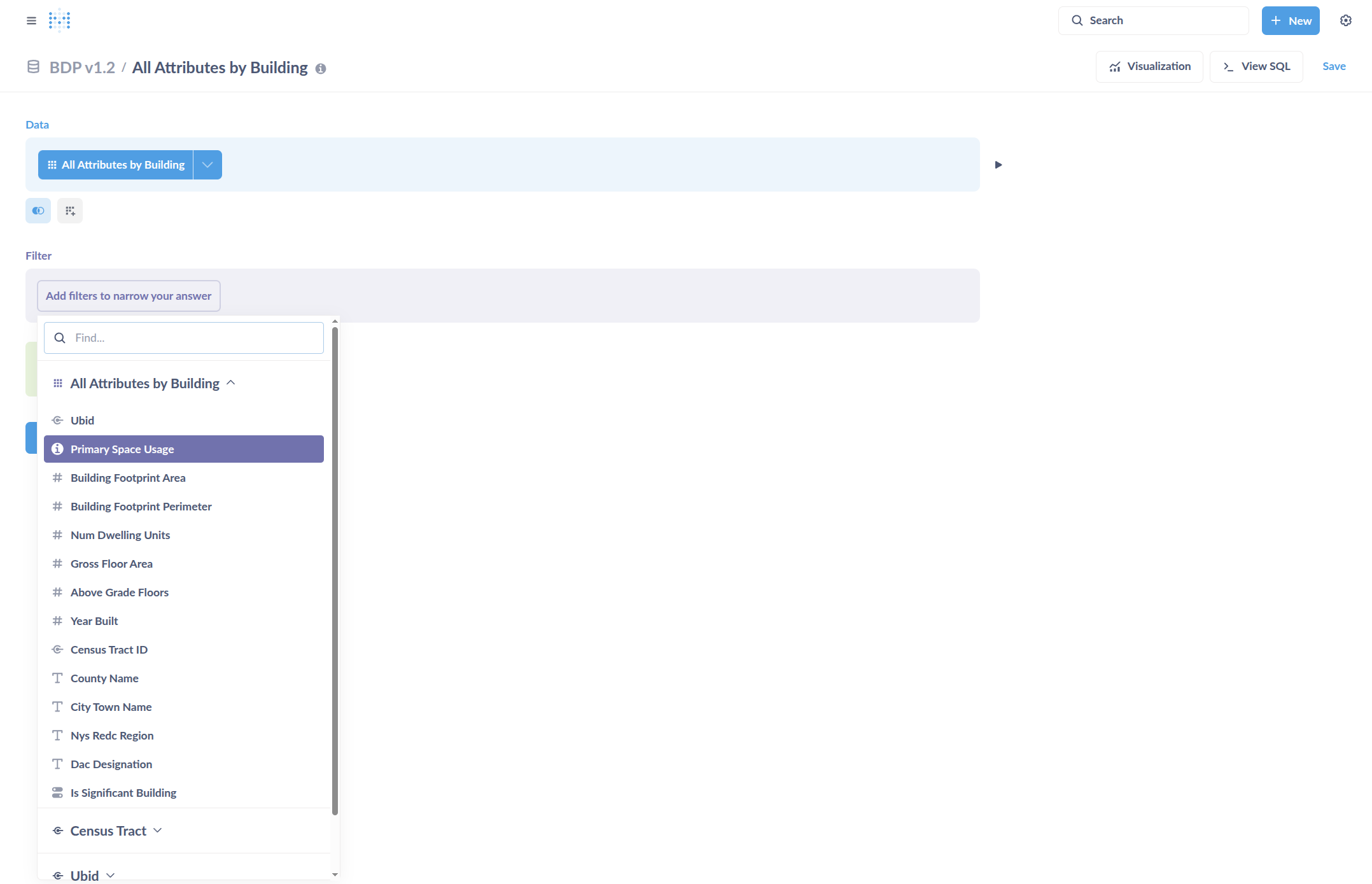Click the View SQL button

pyautogui.click(x=1256, y=67)
